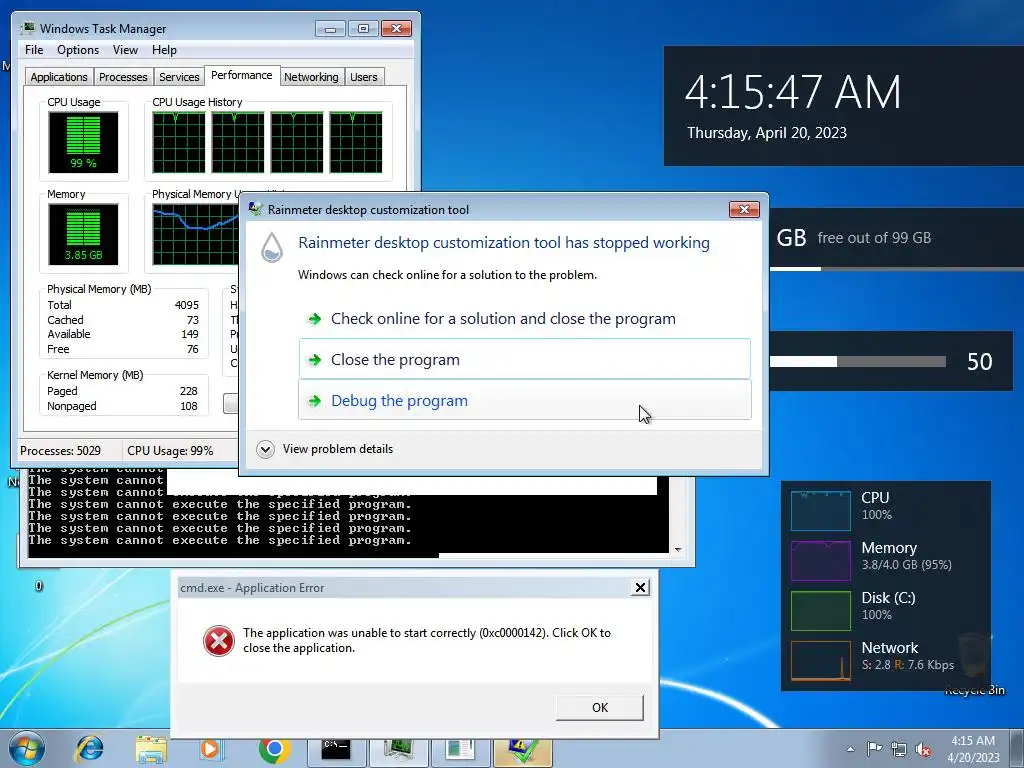This screenshot has width=1024, height=768.
Task: Open the Action Center flag in tray
Action: pos(874,748)
